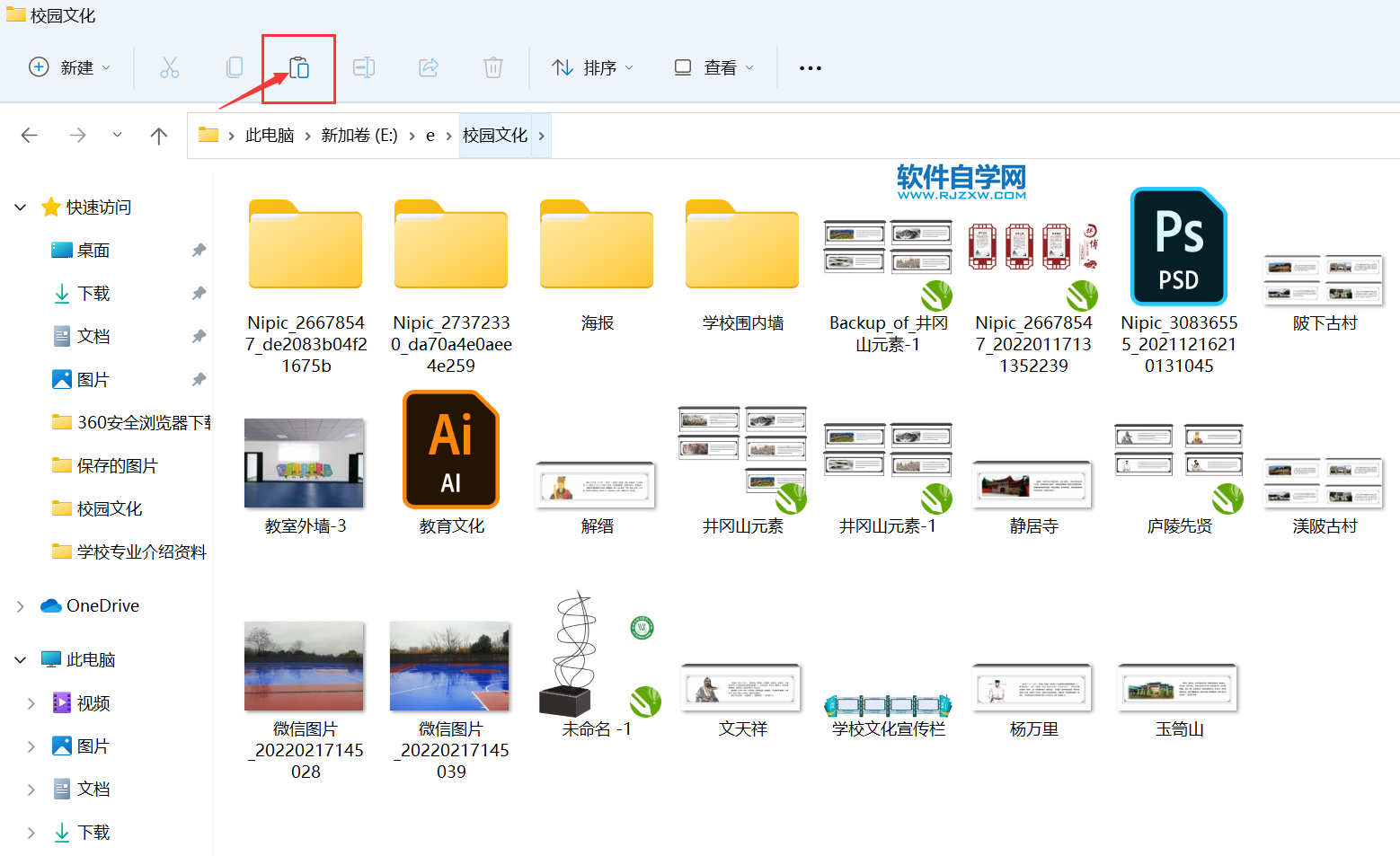The image size is (1400, 856).
Task: Click the Cut scissors icon
Action: [170, 67]
